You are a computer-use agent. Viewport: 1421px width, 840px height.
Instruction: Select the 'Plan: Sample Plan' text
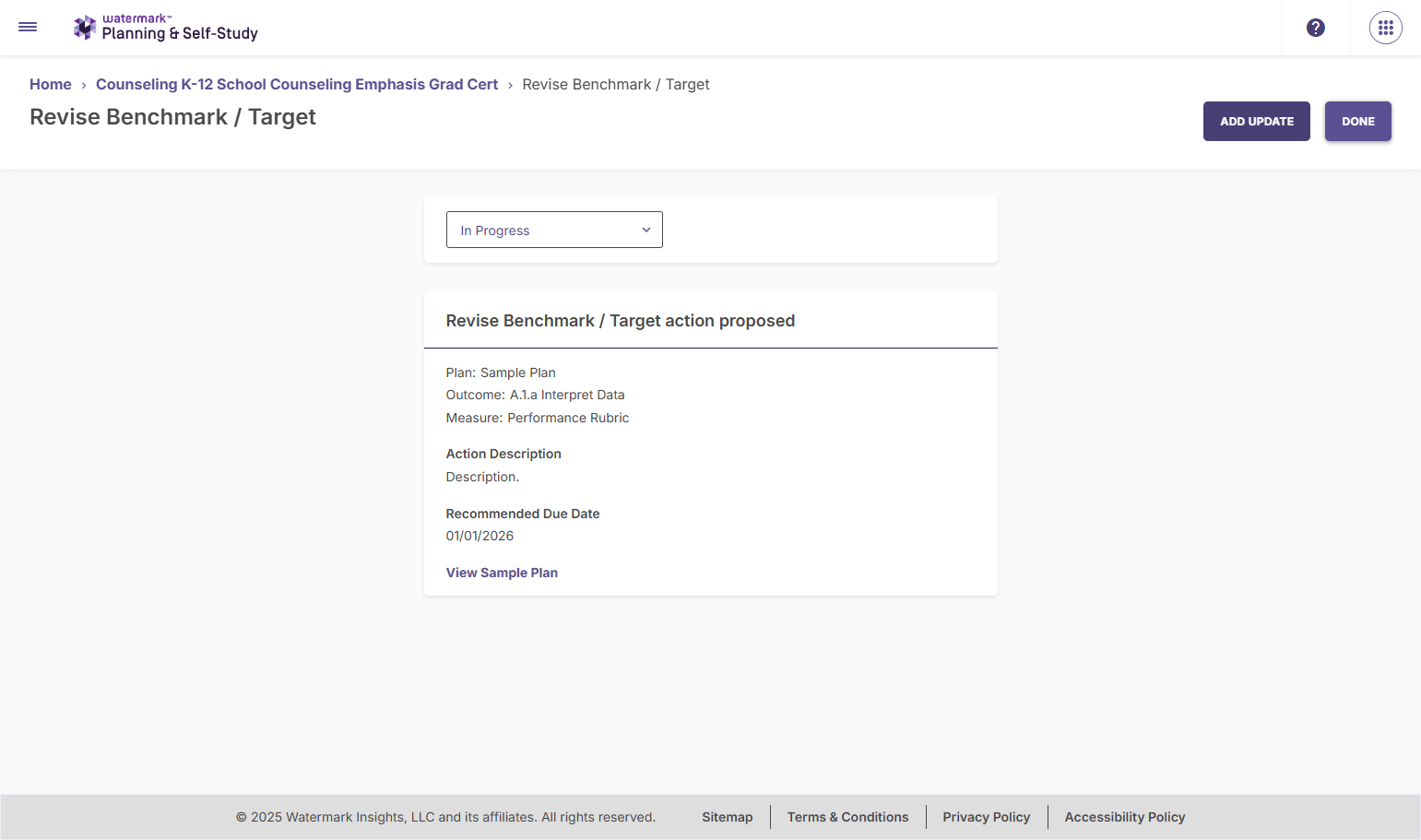[501, 373]
